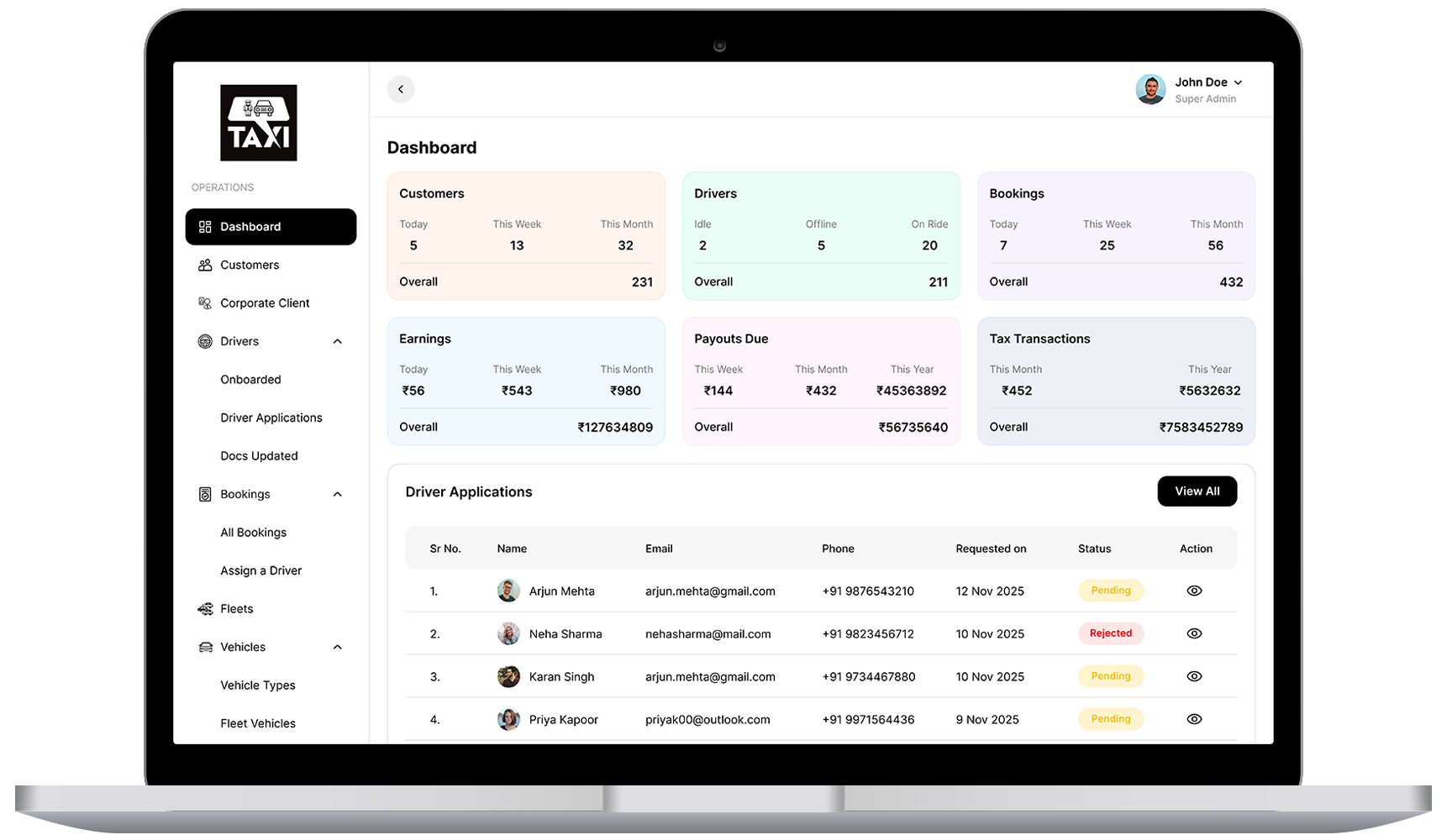Click the eye icon for Priya Kapoor
This screenshot has height=840, width=1452.
[1195, 719]
